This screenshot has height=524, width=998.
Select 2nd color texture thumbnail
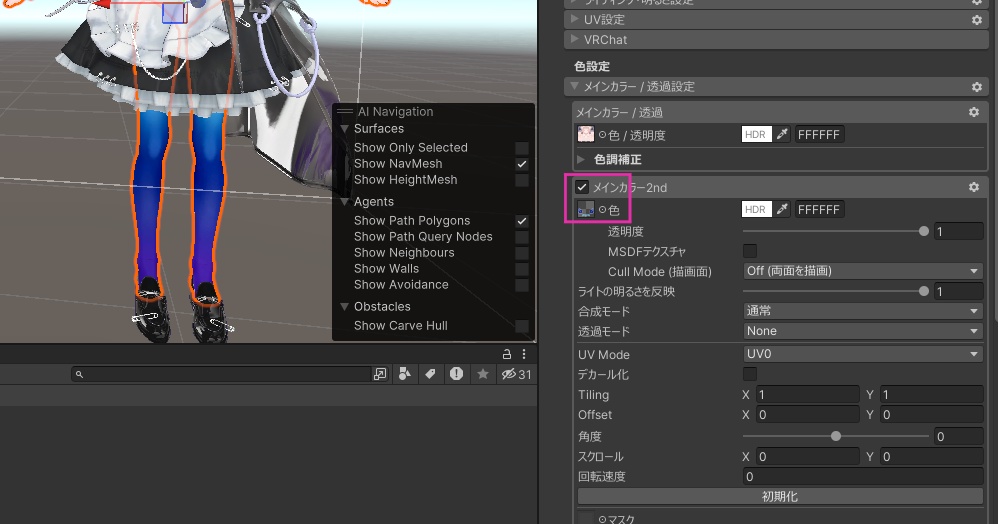(x=586, y=209)
